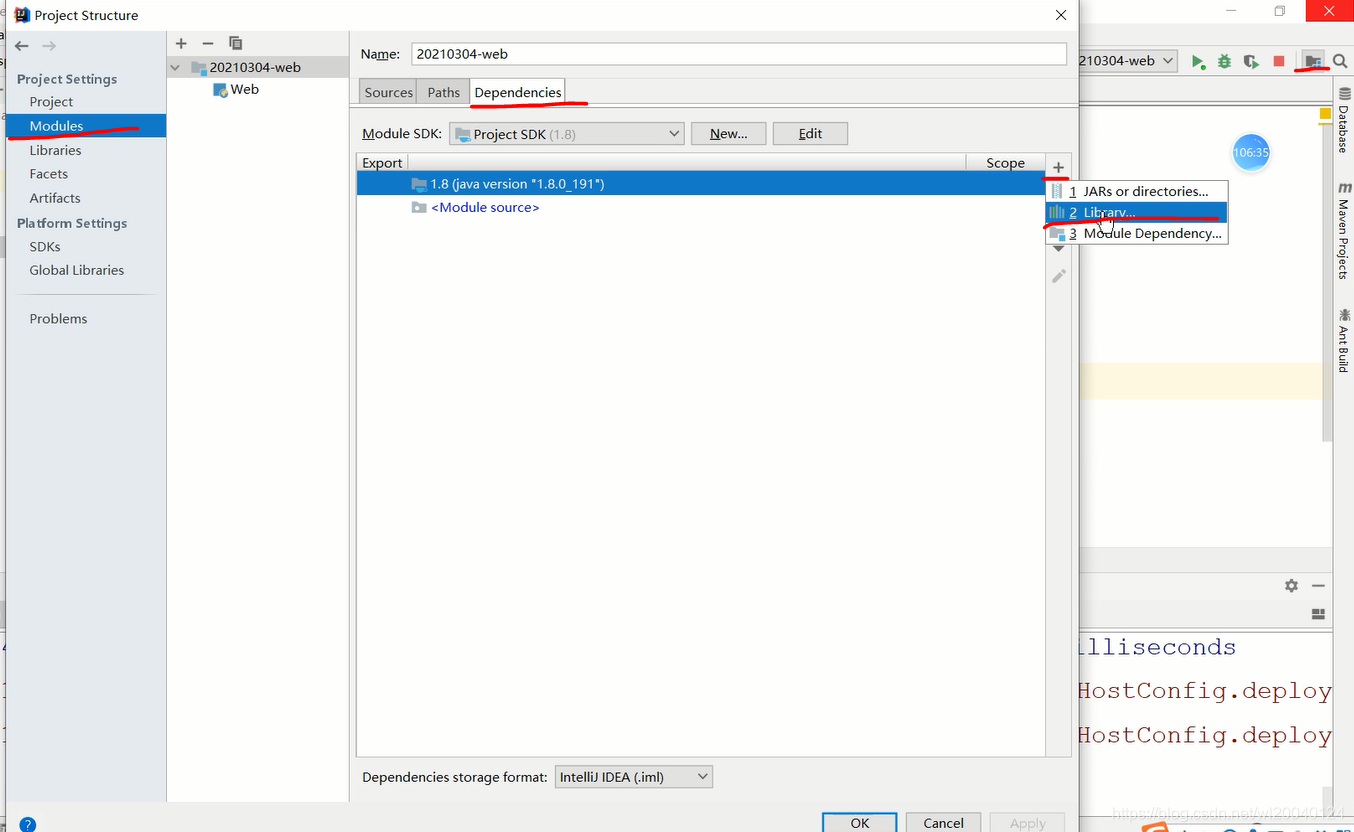Open help via question mark icon
This screenshot has height=832, width=1354.
(x=27, y=825)
